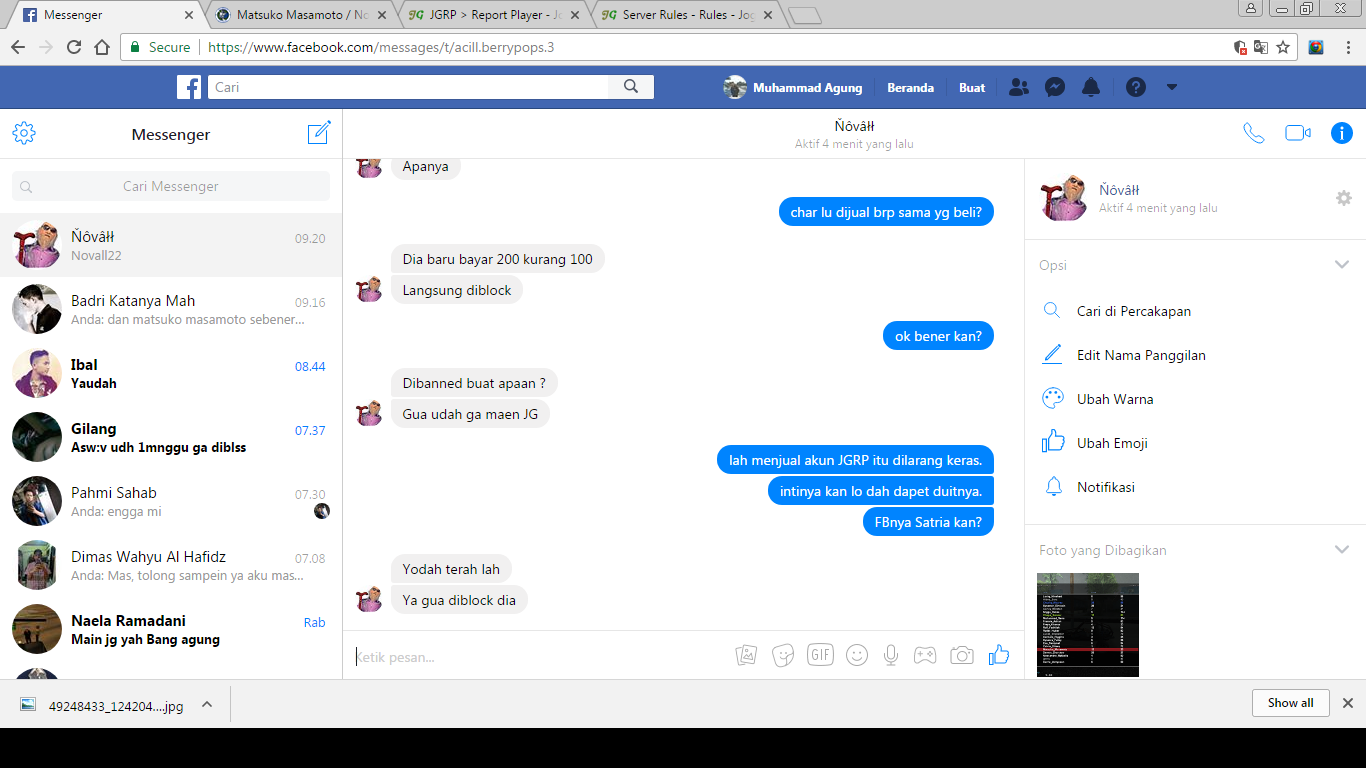Compose a new message with pencil icon
The width and height of the screenshot is (1366, 768).
pyautogui.click(x=319, y=133)
